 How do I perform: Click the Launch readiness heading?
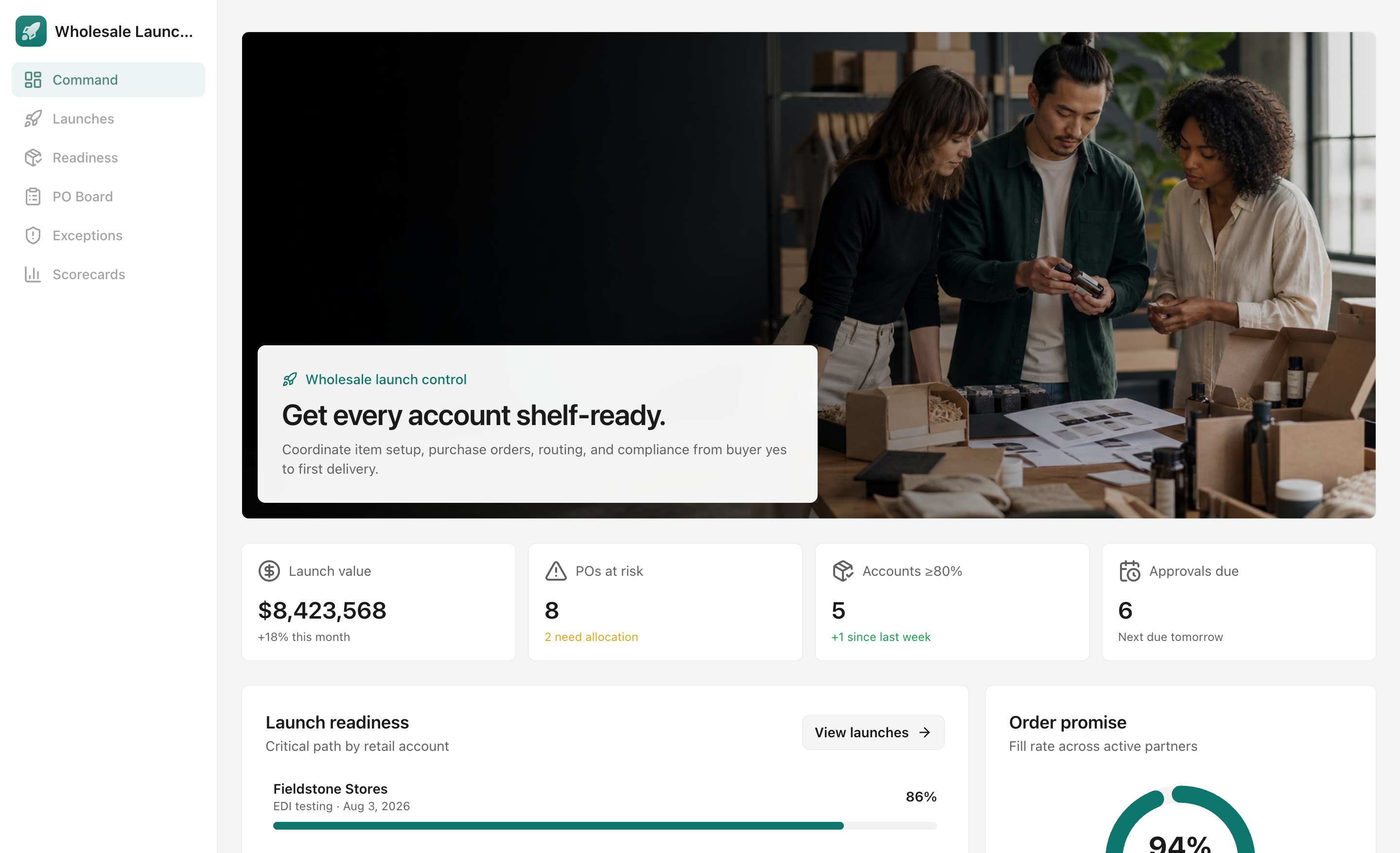point(337,722)
